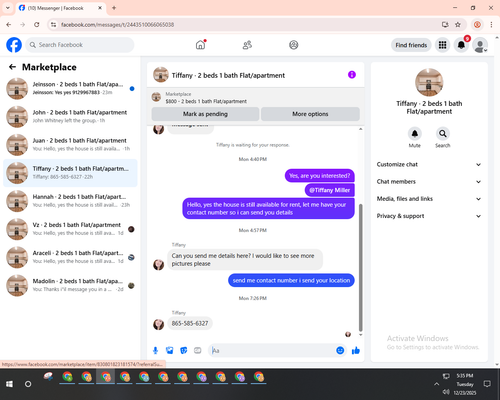The image size is (500, 400).
Task: Bookmark this page with star icon
Action: [458, 24]
